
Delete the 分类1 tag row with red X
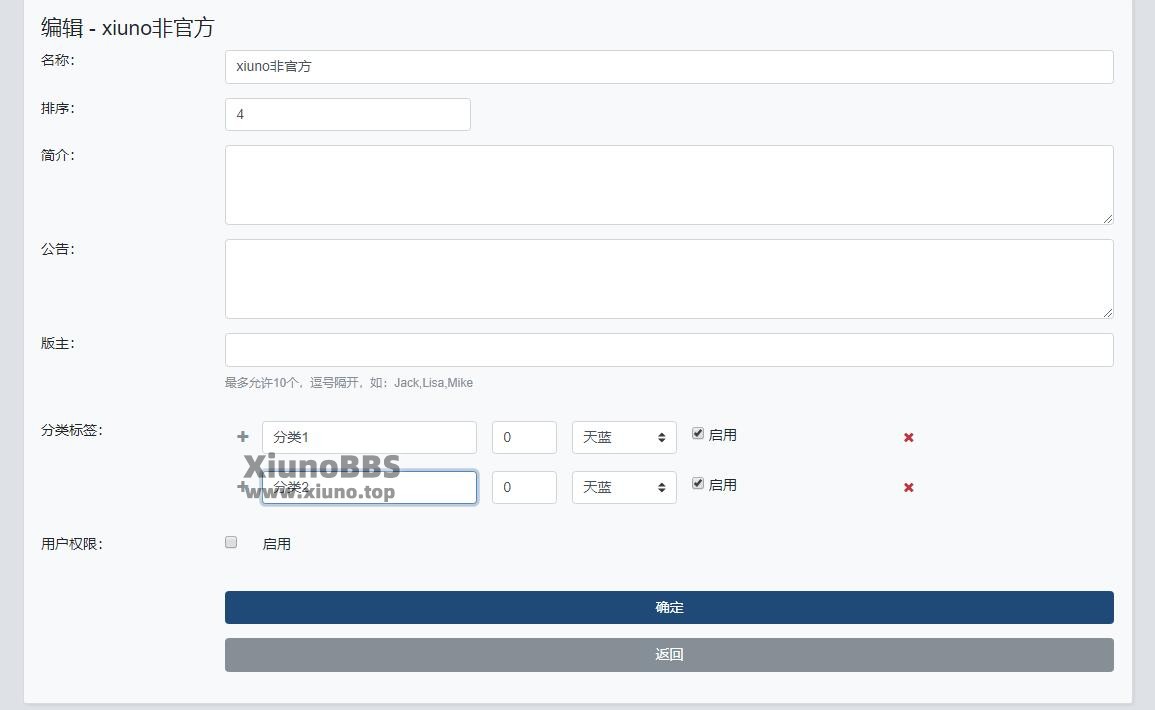[x=908, y=437]
